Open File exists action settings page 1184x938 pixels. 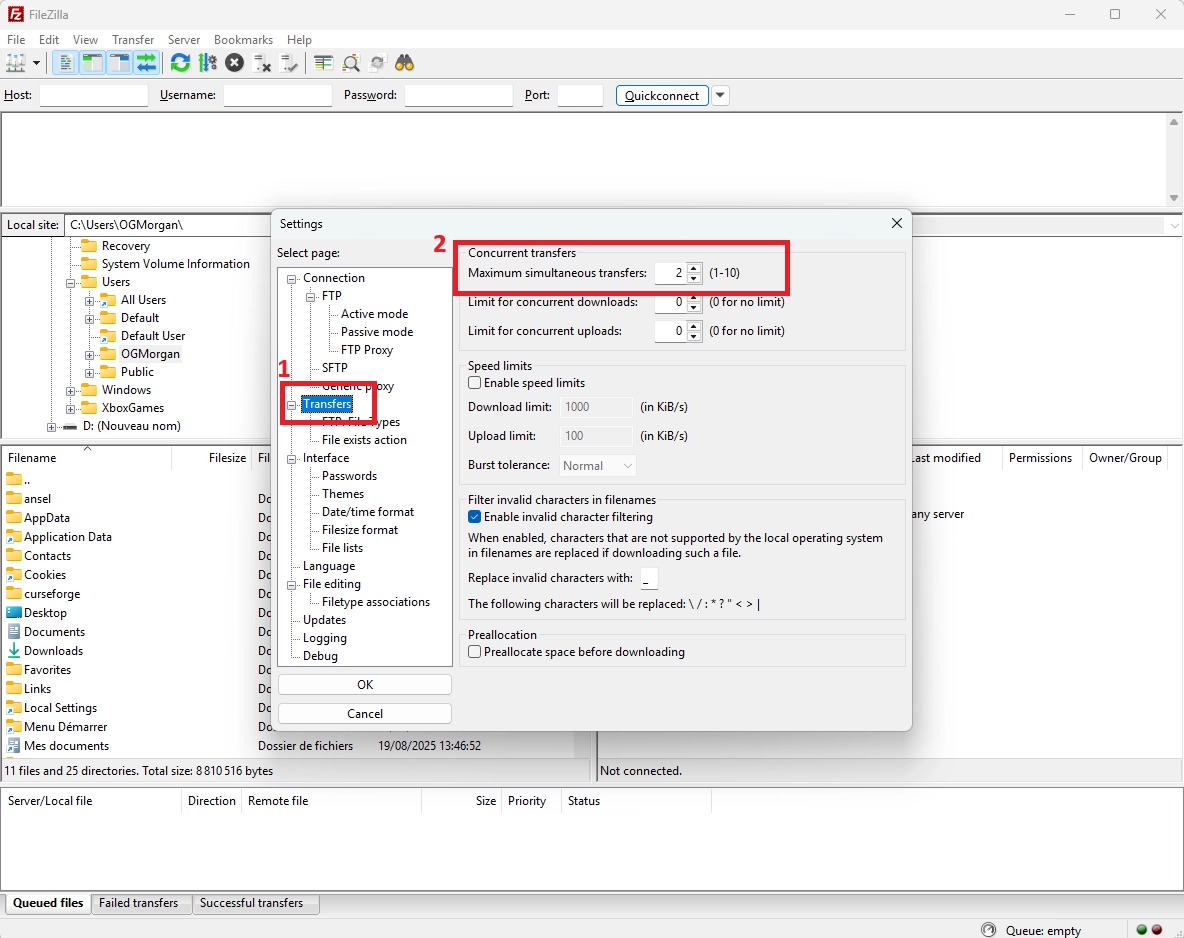tap(364, 440)
